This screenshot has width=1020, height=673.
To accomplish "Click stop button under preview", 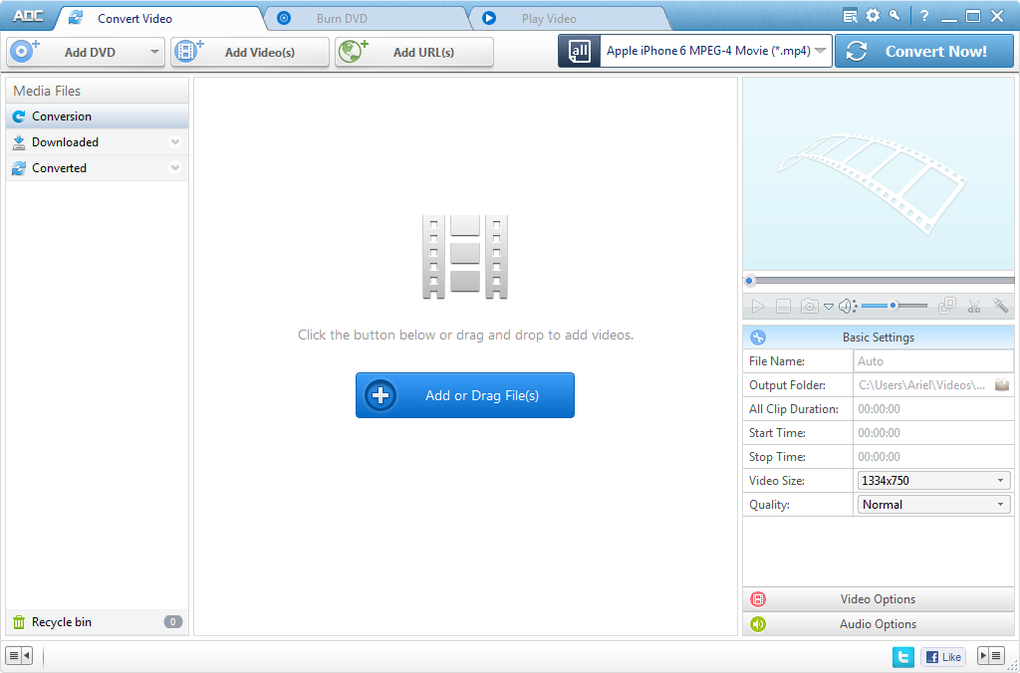I will tap(783, 306).
